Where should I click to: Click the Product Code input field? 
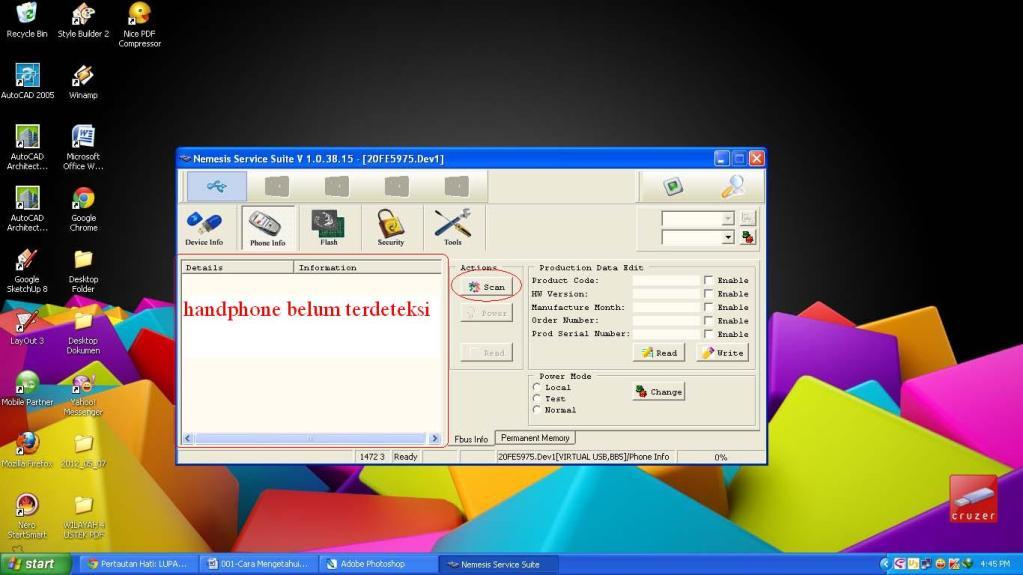[666, 280]
